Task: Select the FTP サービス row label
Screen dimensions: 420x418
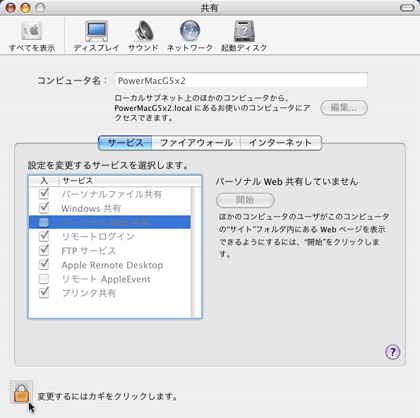Action: coord(89,251)
